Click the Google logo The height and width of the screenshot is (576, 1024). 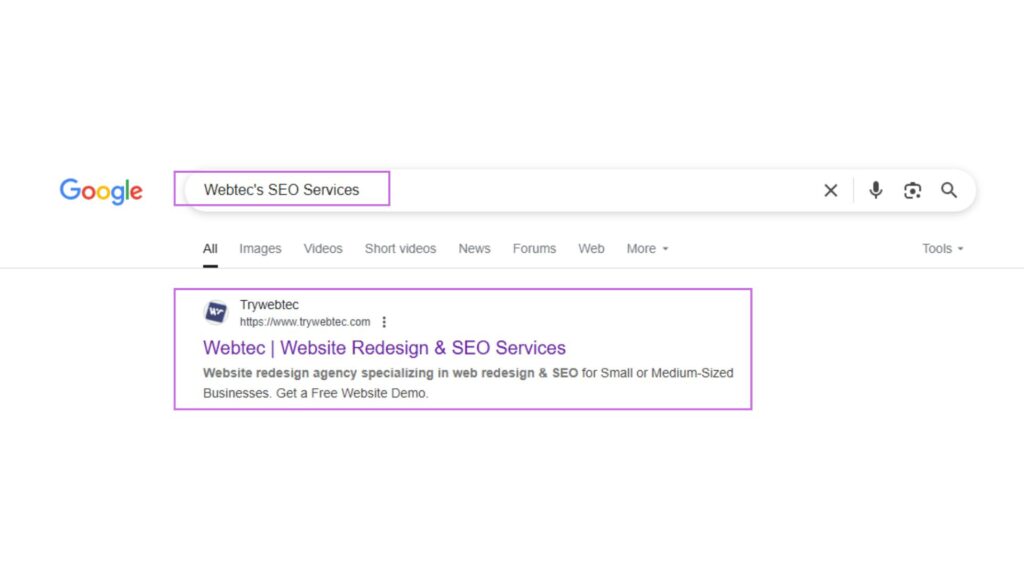point(101,191)
